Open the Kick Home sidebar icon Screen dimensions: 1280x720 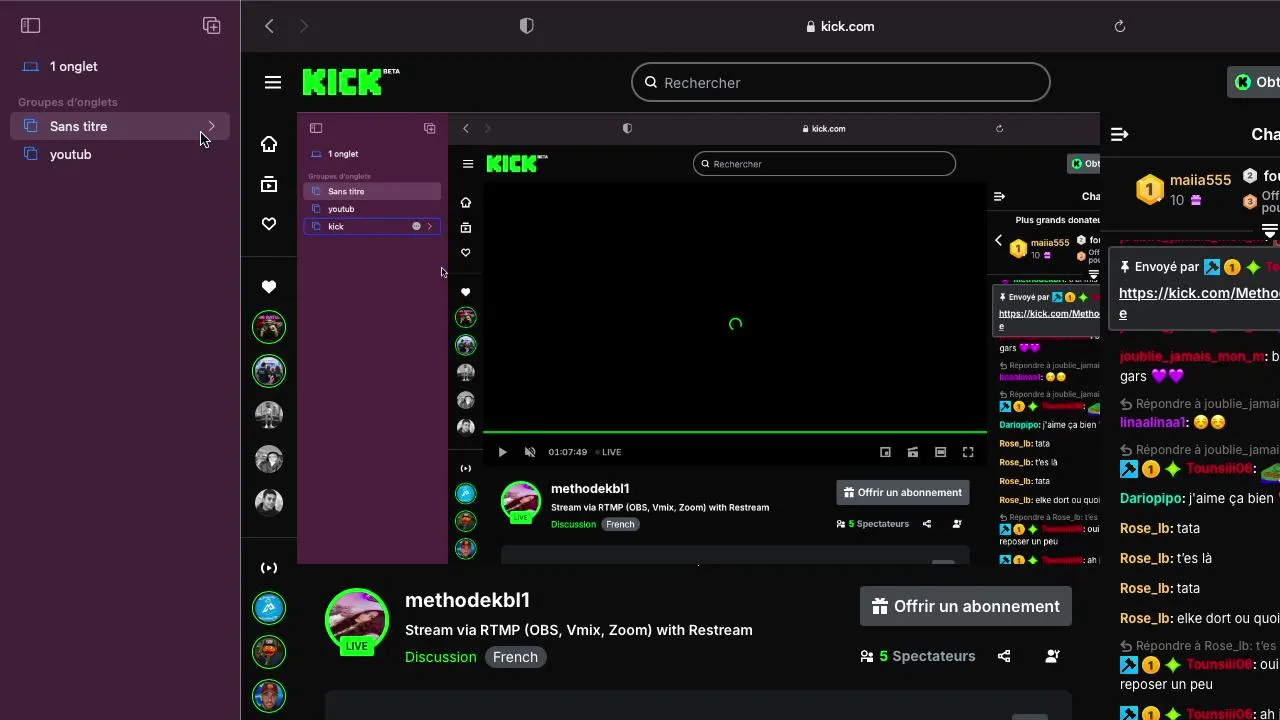269,145
